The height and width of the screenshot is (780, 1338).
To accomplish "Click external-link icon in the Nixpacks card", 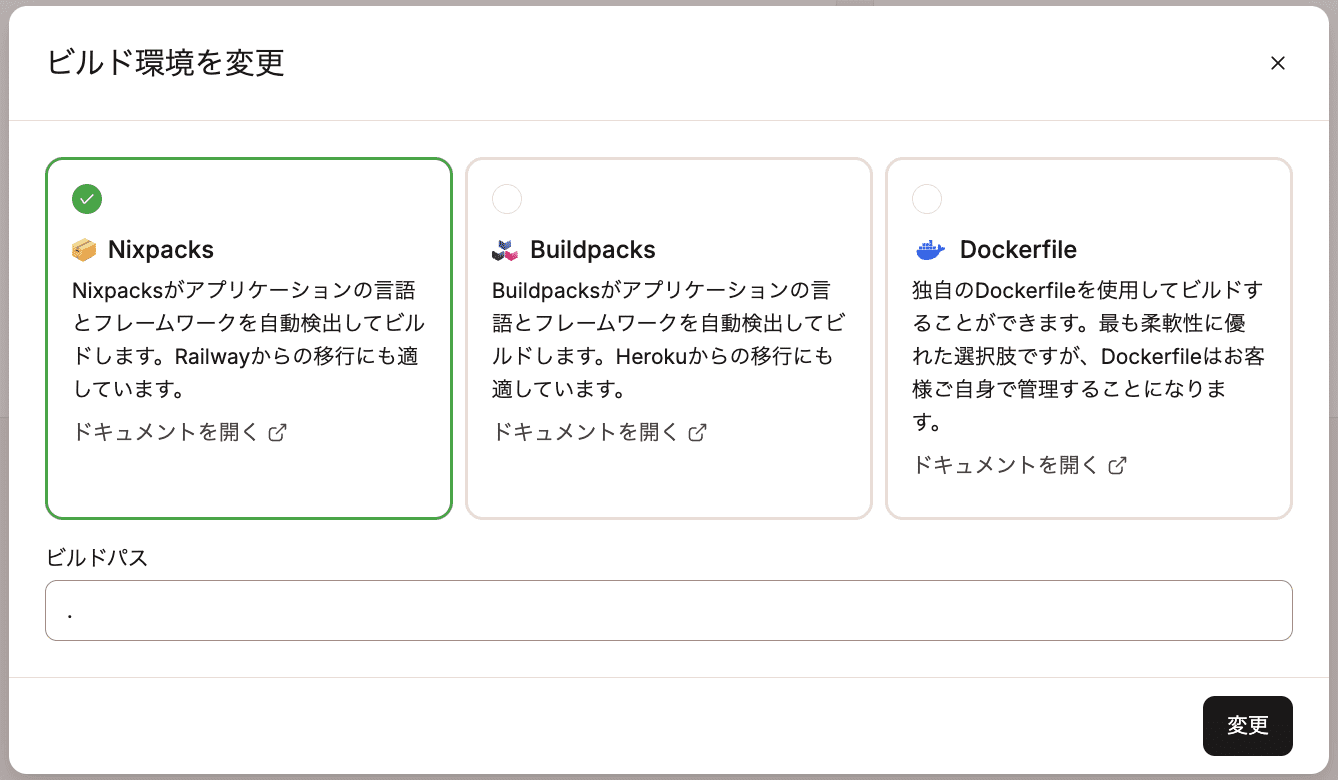I will point(278,433).
